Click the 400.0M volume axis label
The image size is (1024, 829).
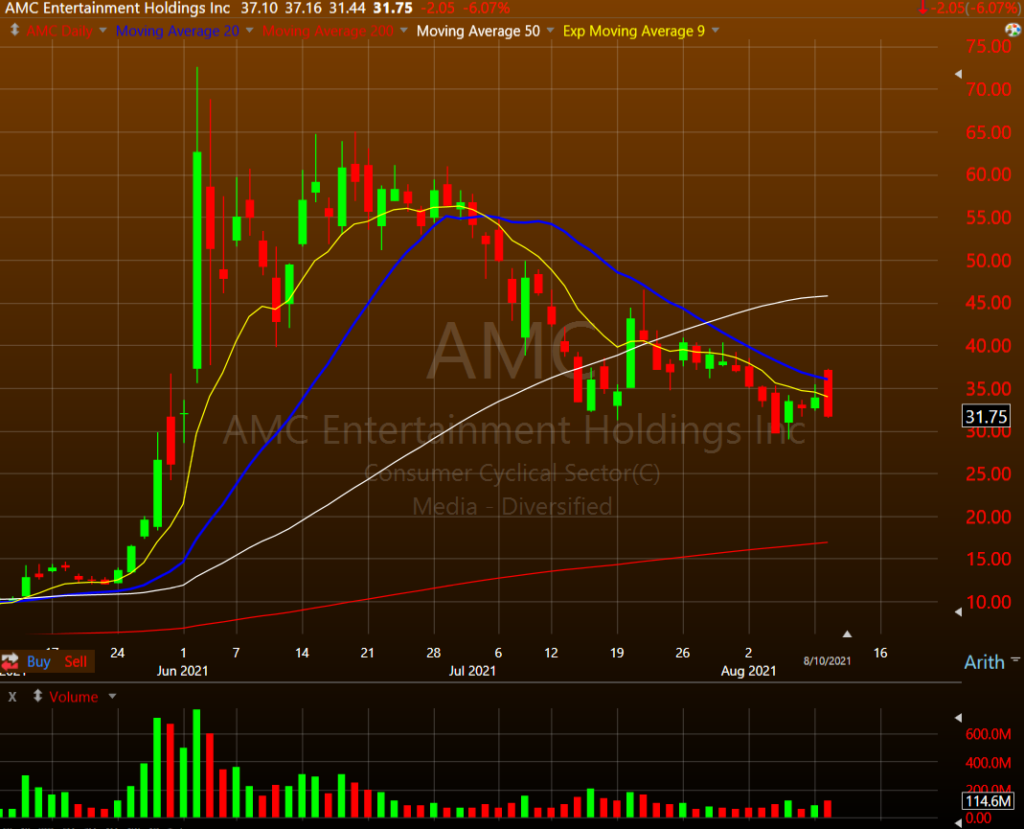tap(988, 762)
